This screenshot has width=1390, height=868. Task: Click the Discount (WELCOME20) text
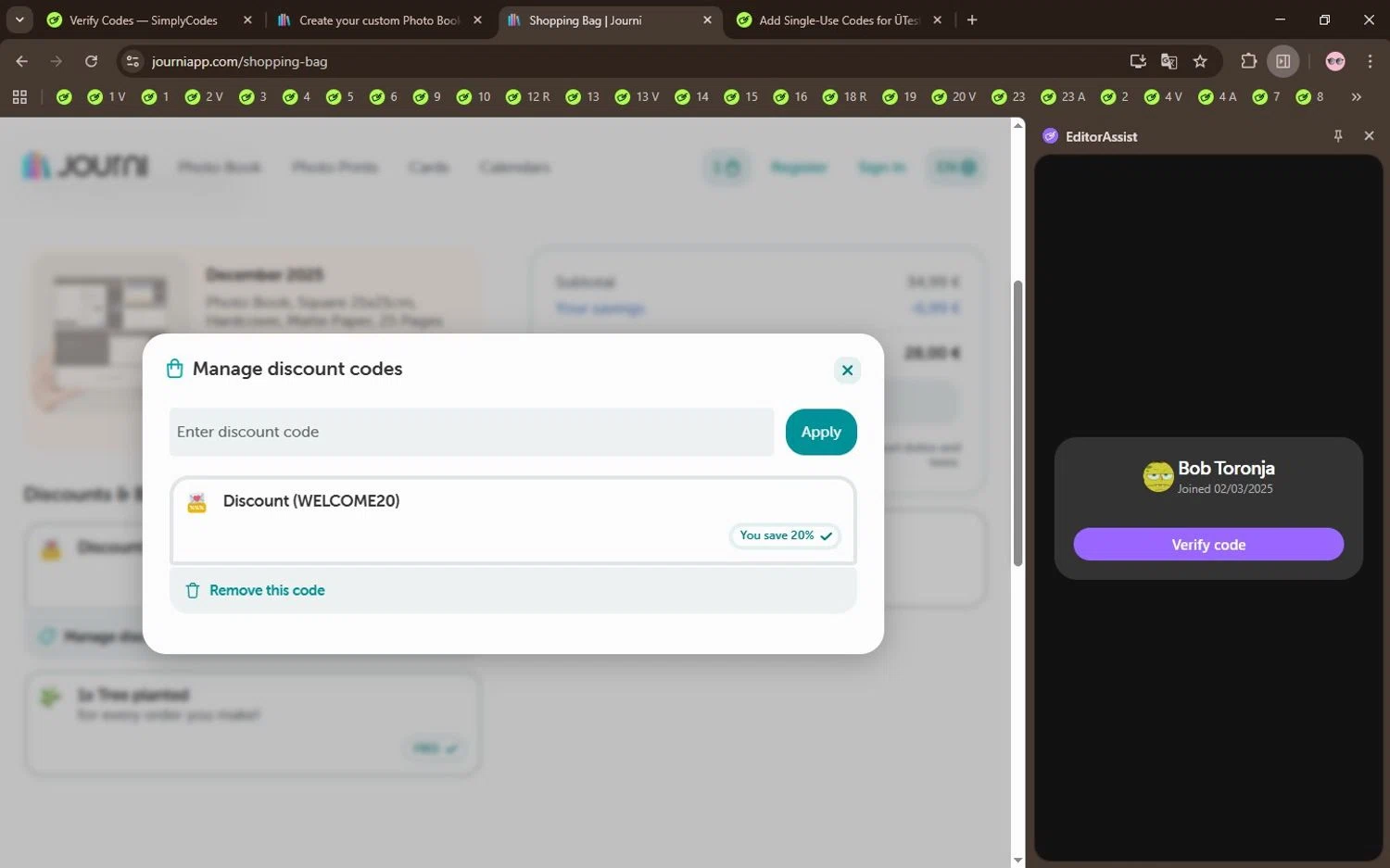[311, 500]
